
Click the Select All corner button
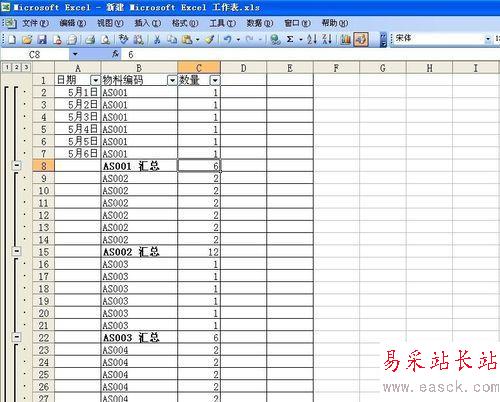(44, 68)
